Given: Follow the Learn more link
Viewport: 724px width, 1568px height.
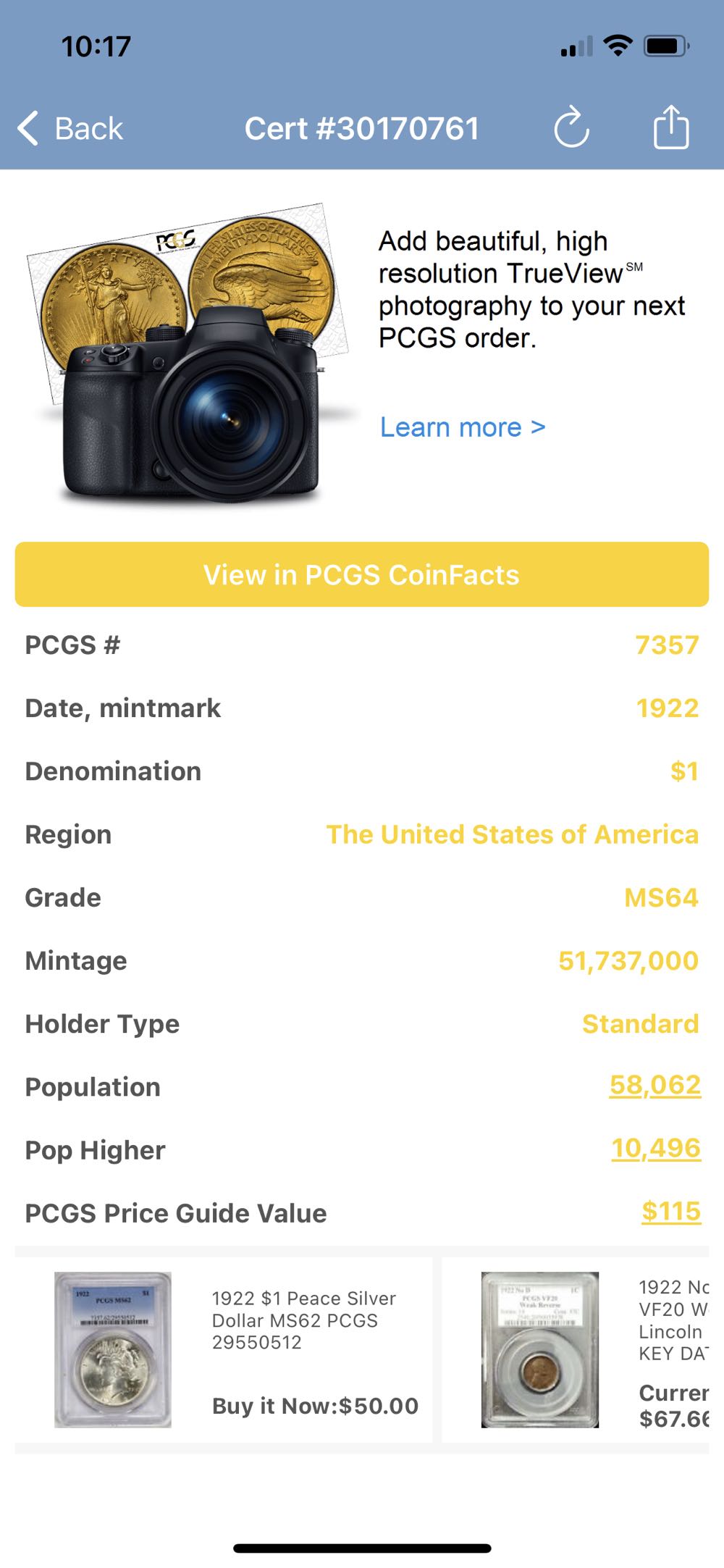Looking at the screenshot, I should click(x=463, y=427).
